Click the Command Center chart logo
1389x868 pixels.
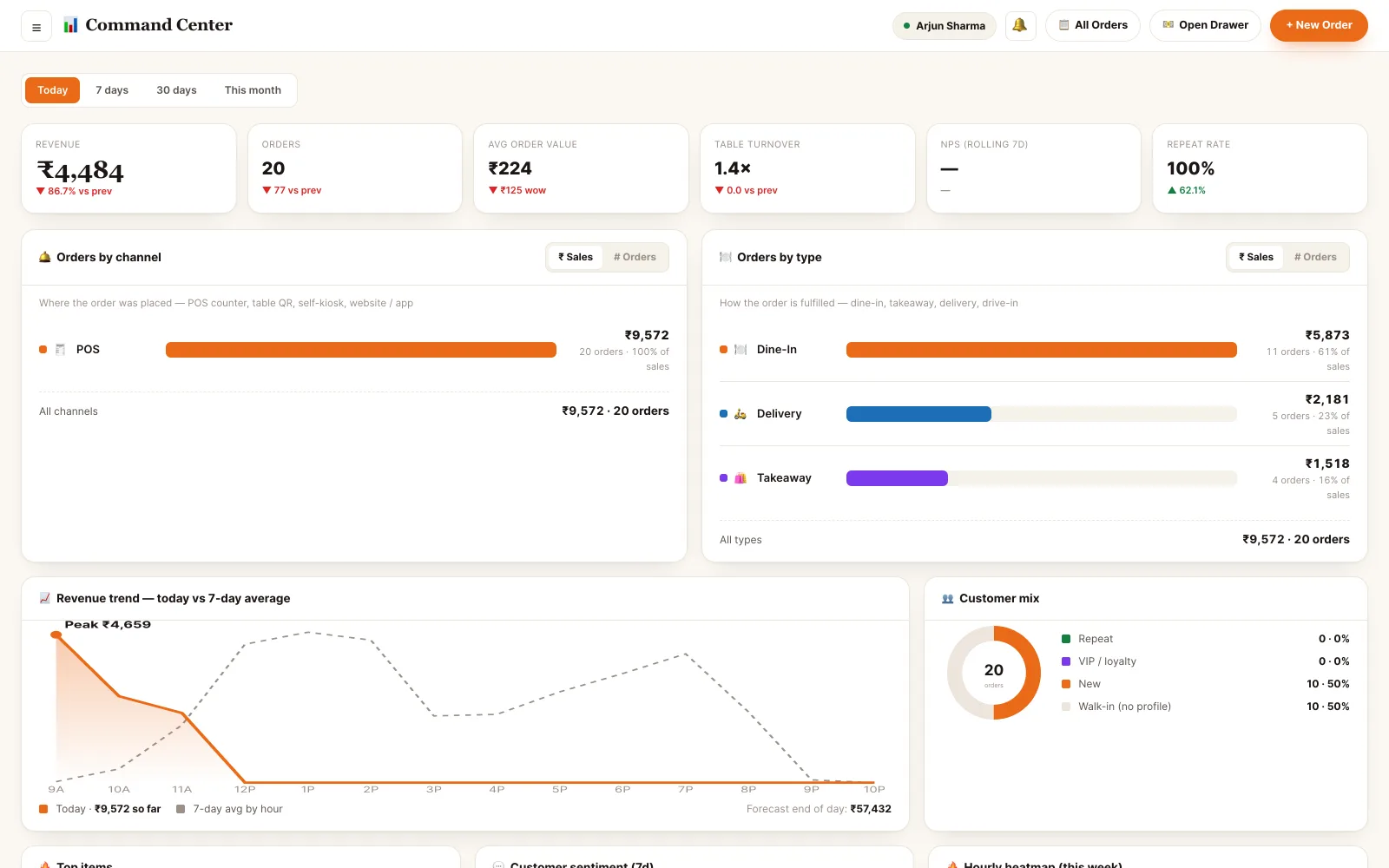click(x=70, y=25)
